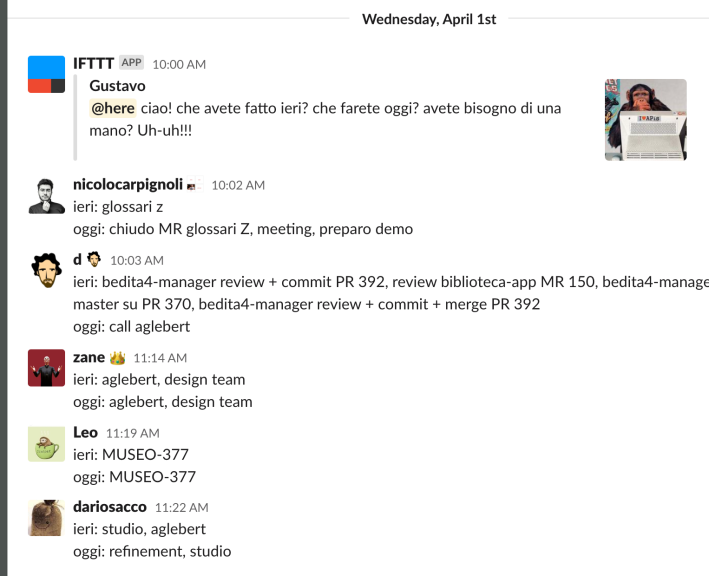Click the @here mention in Gustavo's message
Viewport: 709px width, 576px height.
tap(113, 107)
